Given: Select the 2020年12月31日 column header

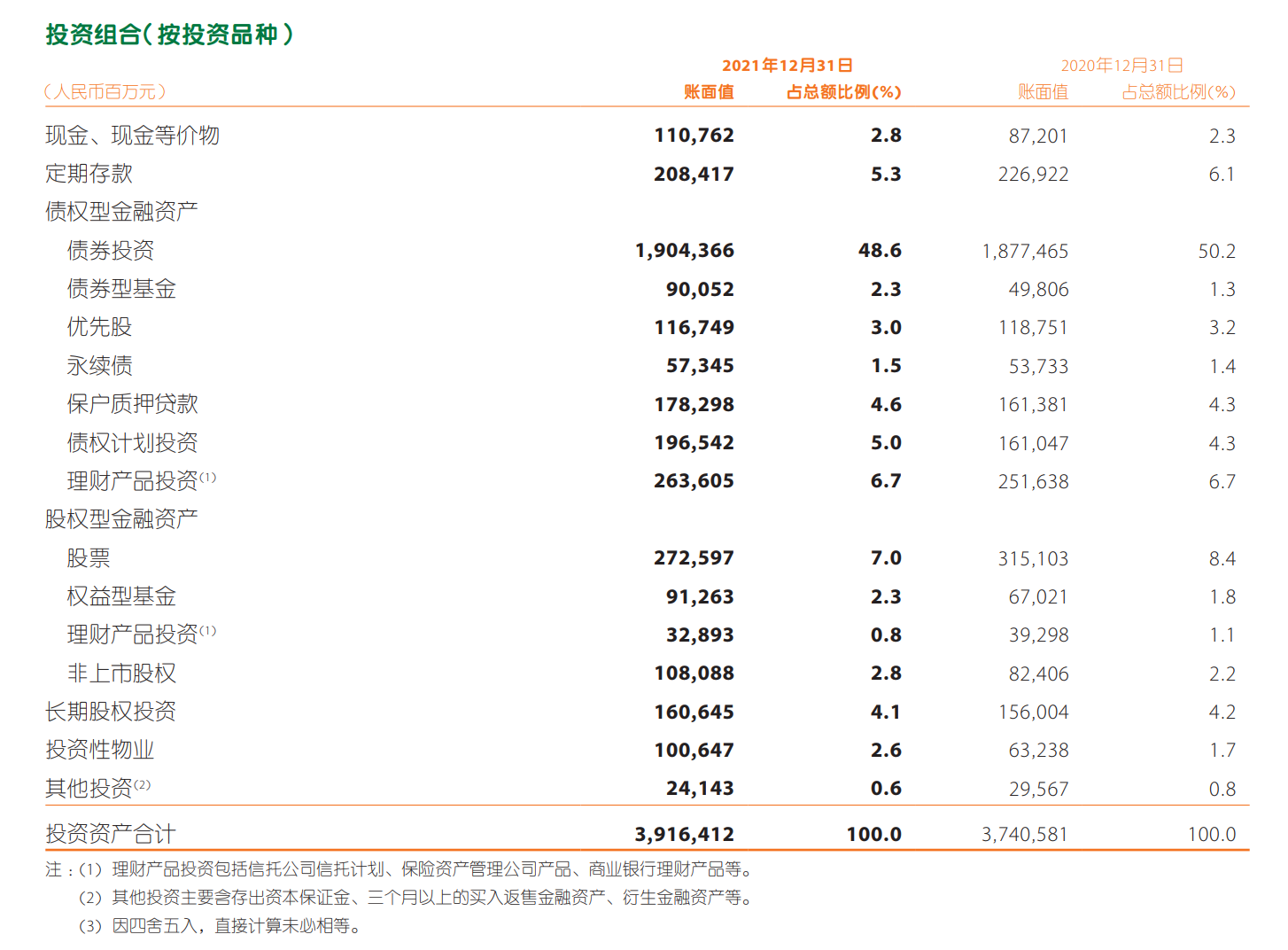Looking at the screenshot, I should (x=1122, y=66).
